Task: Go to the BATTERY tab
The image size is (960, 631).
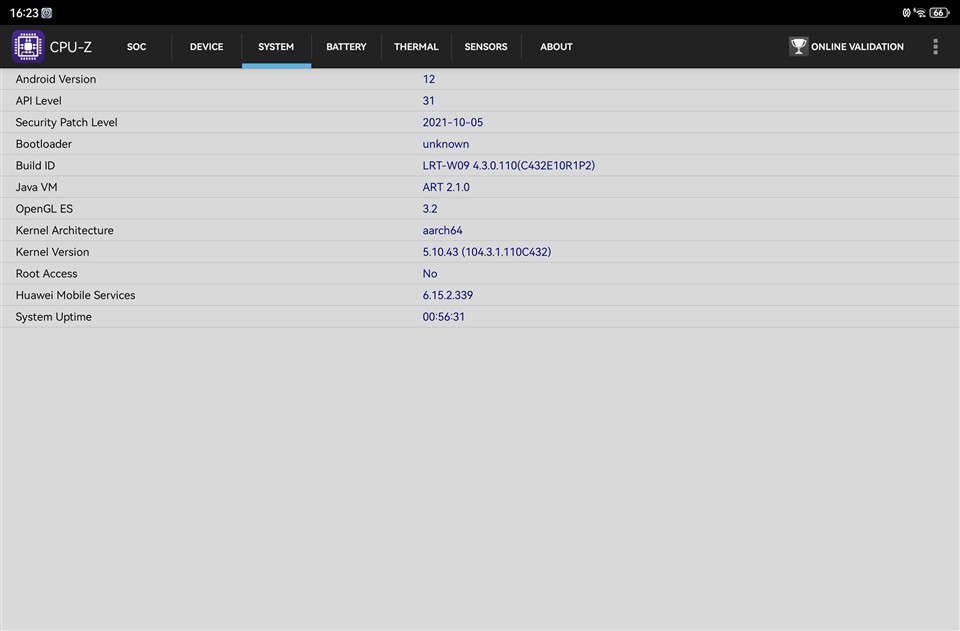Action: tap(346, 47)
